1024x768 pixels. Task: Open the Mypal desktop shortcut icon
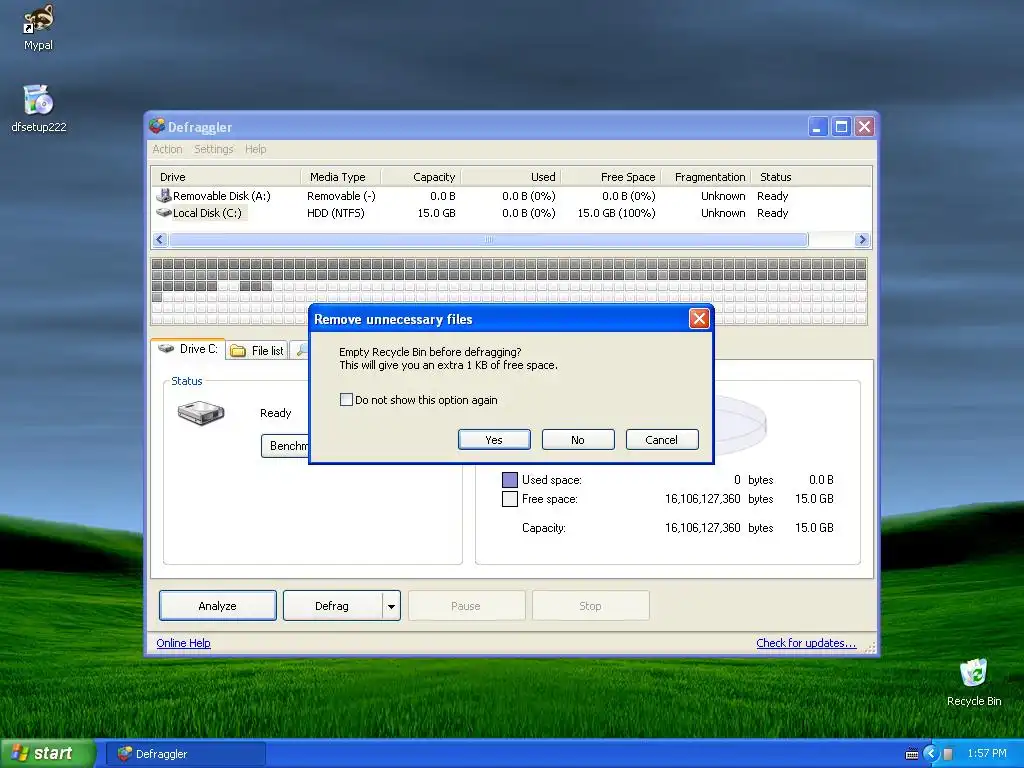(38, 20)
